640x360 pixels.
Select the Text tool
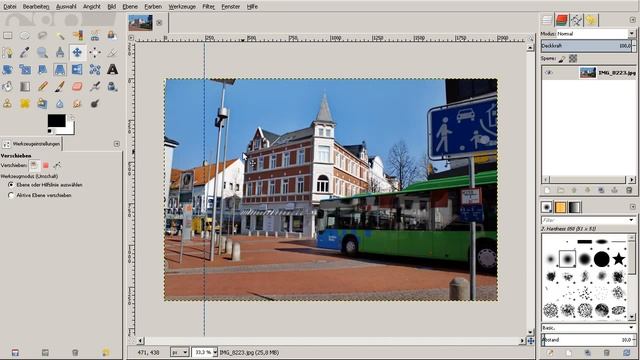pyautogui.click(x=112, y=70)
